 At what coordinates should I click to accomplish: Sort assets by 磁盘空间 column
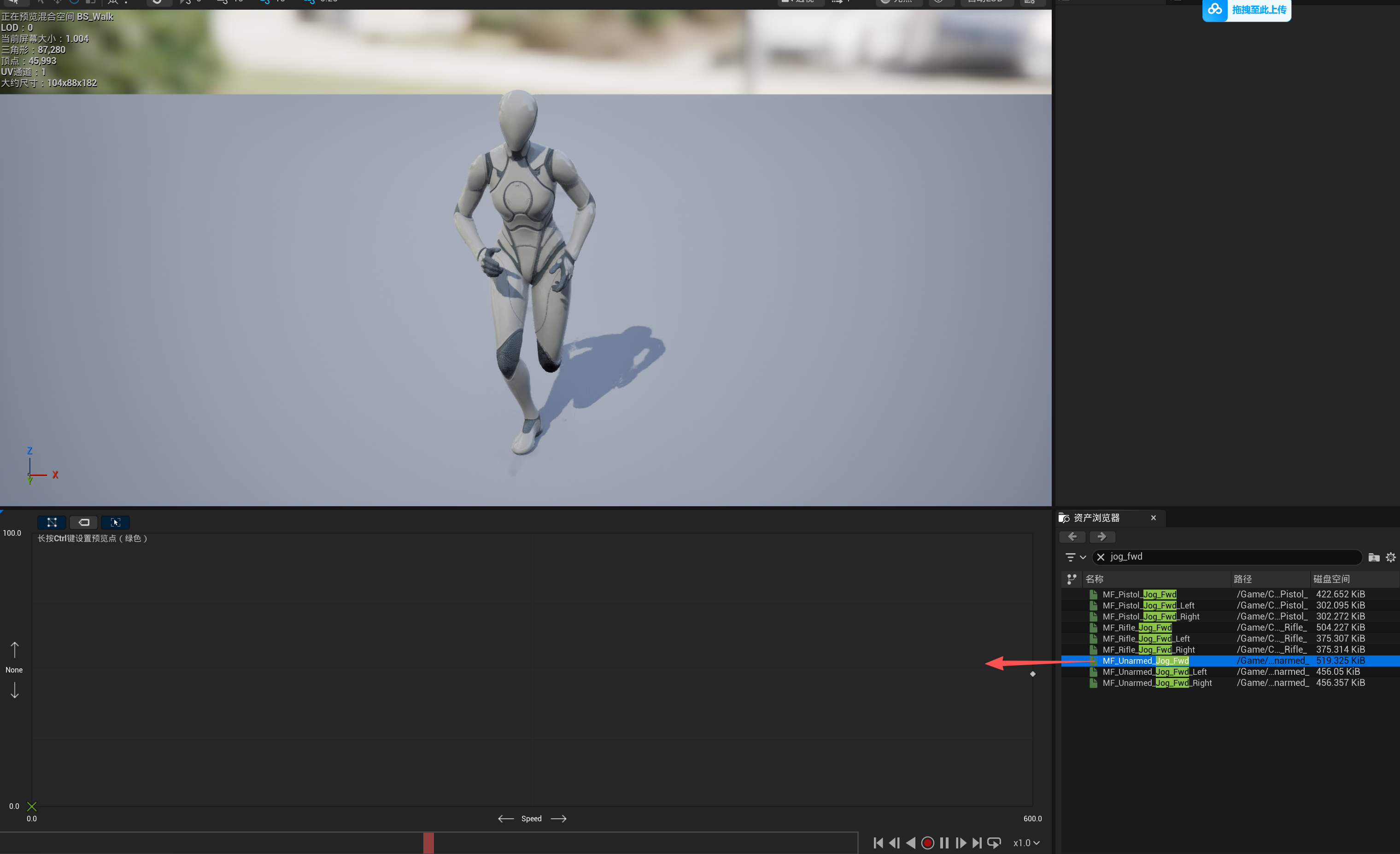[x=1331, y=579]
